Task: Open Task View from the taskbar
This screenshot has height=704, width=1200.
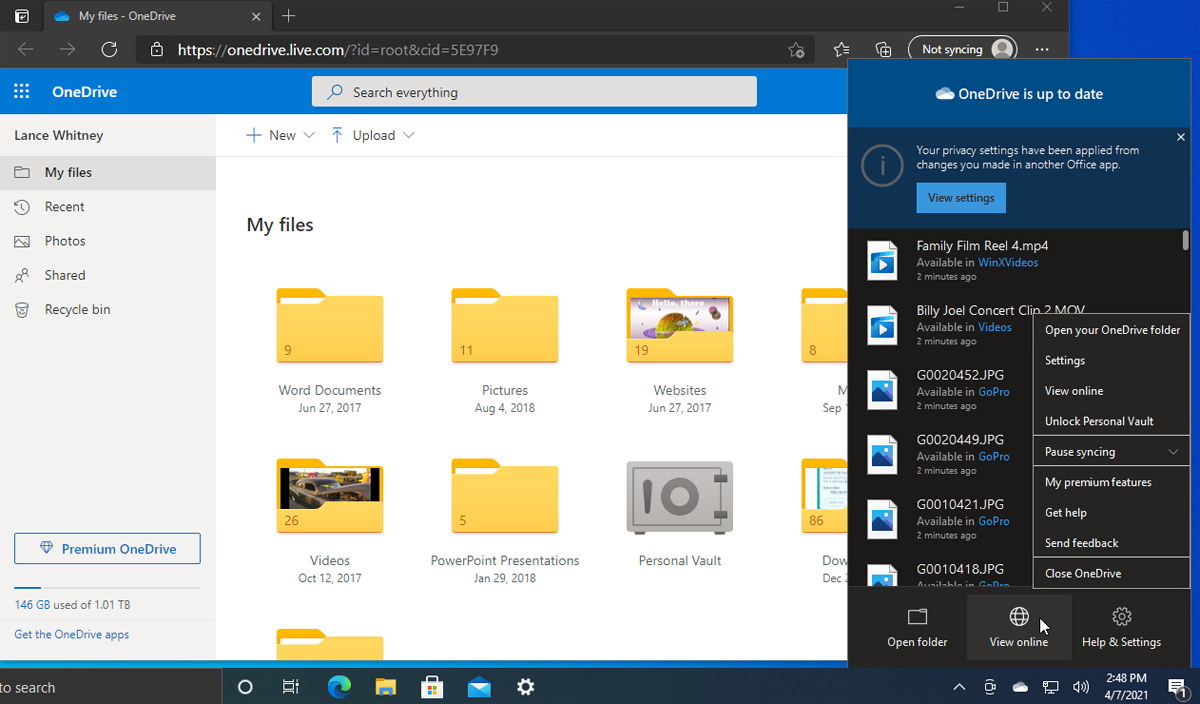Action: pyautogui.click(x=291, y=687)
